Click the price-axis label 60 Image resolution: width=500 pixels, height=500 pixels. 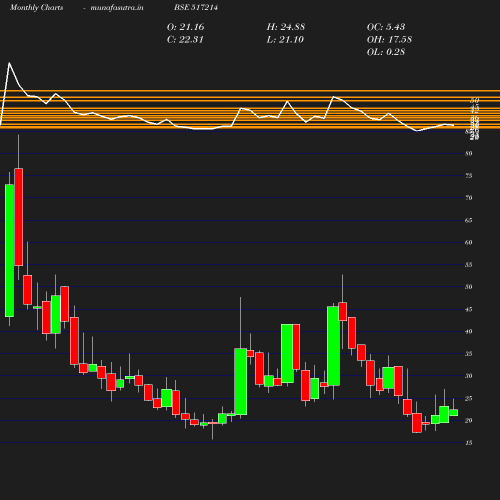(x=469, y=243)
